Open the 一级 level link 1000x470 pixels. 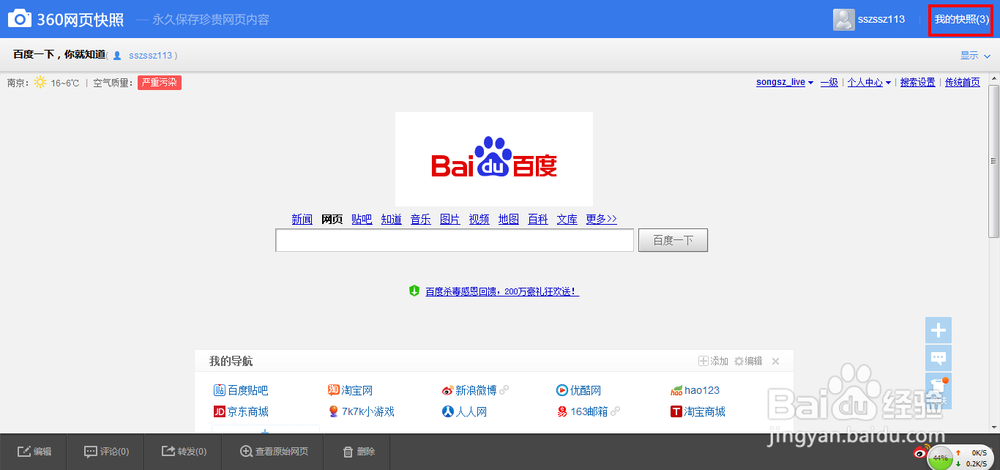829,82
